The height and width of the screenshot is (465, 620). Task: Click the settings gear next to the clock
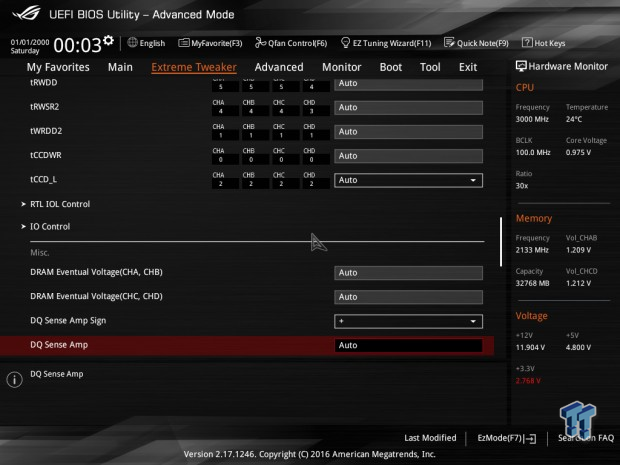pos(108,40)
